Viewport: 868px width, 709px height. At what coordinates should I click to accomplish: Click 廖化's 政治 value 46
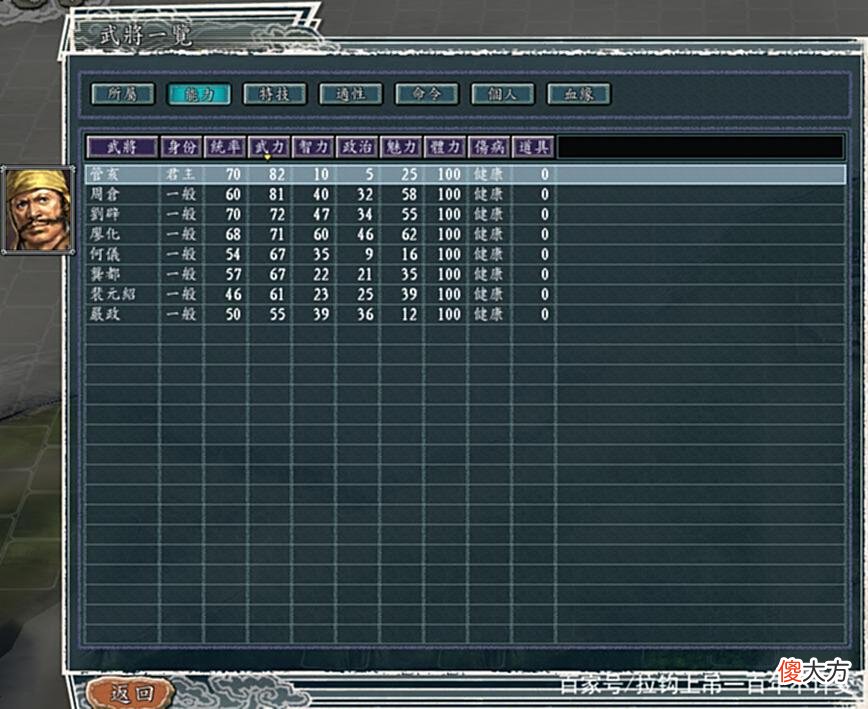tap(365, 234)
